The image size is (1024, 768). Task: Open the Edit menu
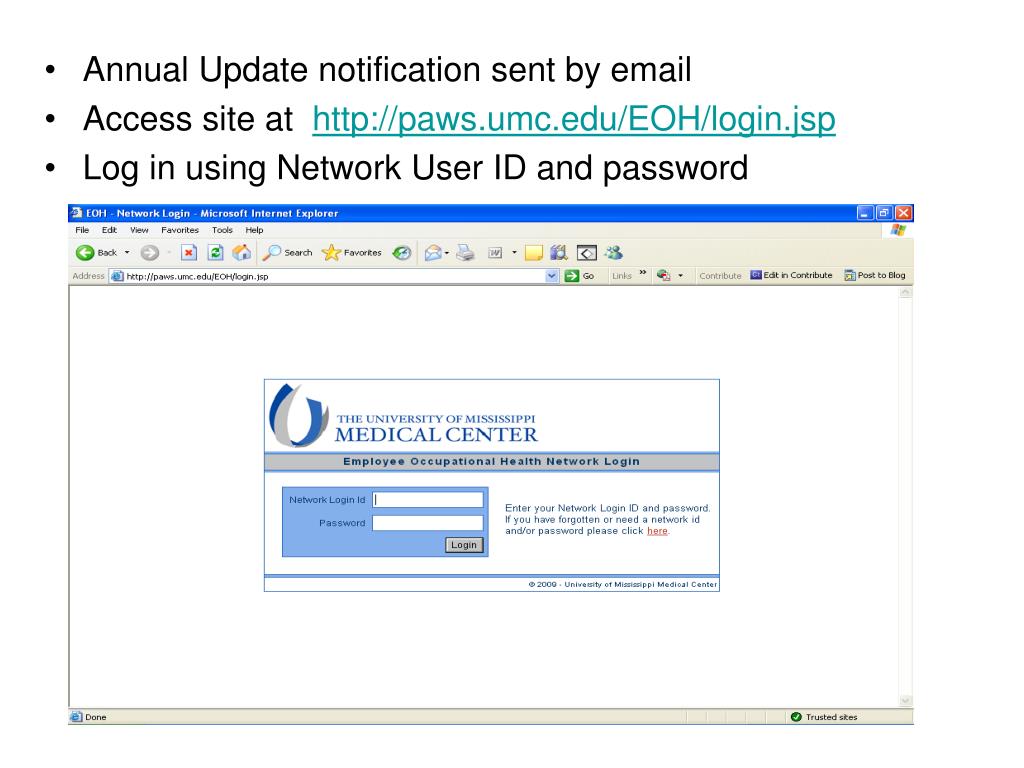coord(109,231)
